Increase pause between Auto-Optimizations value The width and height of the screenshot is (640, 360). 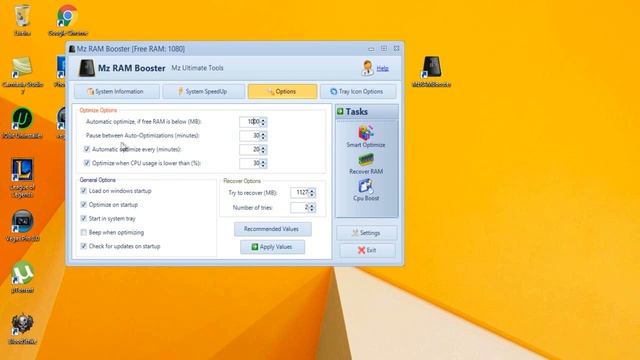pos(263,134)
